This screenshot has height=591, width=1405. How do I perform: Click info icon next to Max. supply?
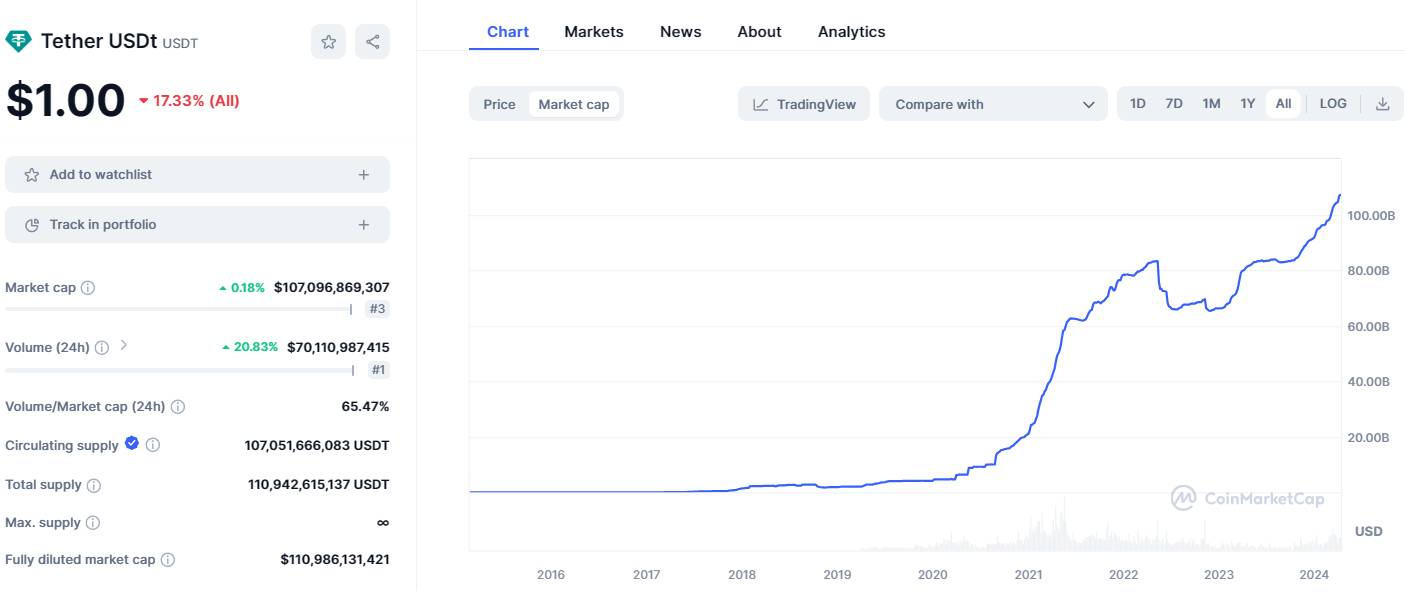coord(93,523)
